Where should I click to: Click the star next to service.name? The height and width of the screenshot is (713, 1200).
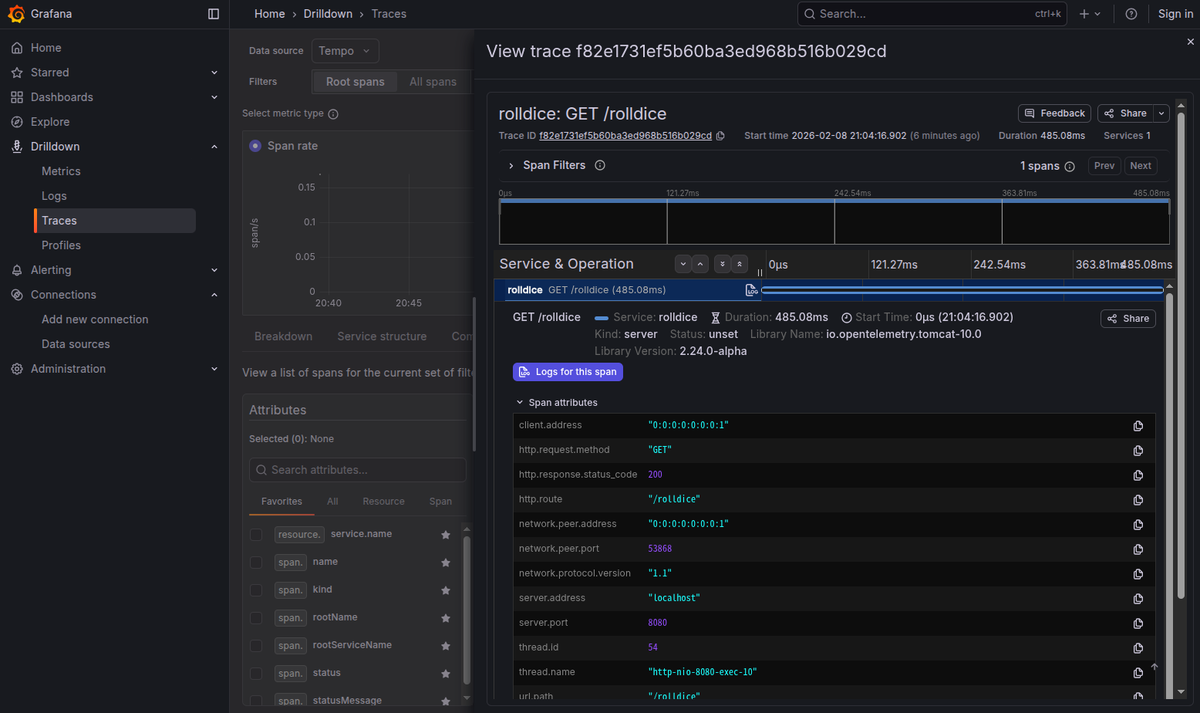(446, 535)
